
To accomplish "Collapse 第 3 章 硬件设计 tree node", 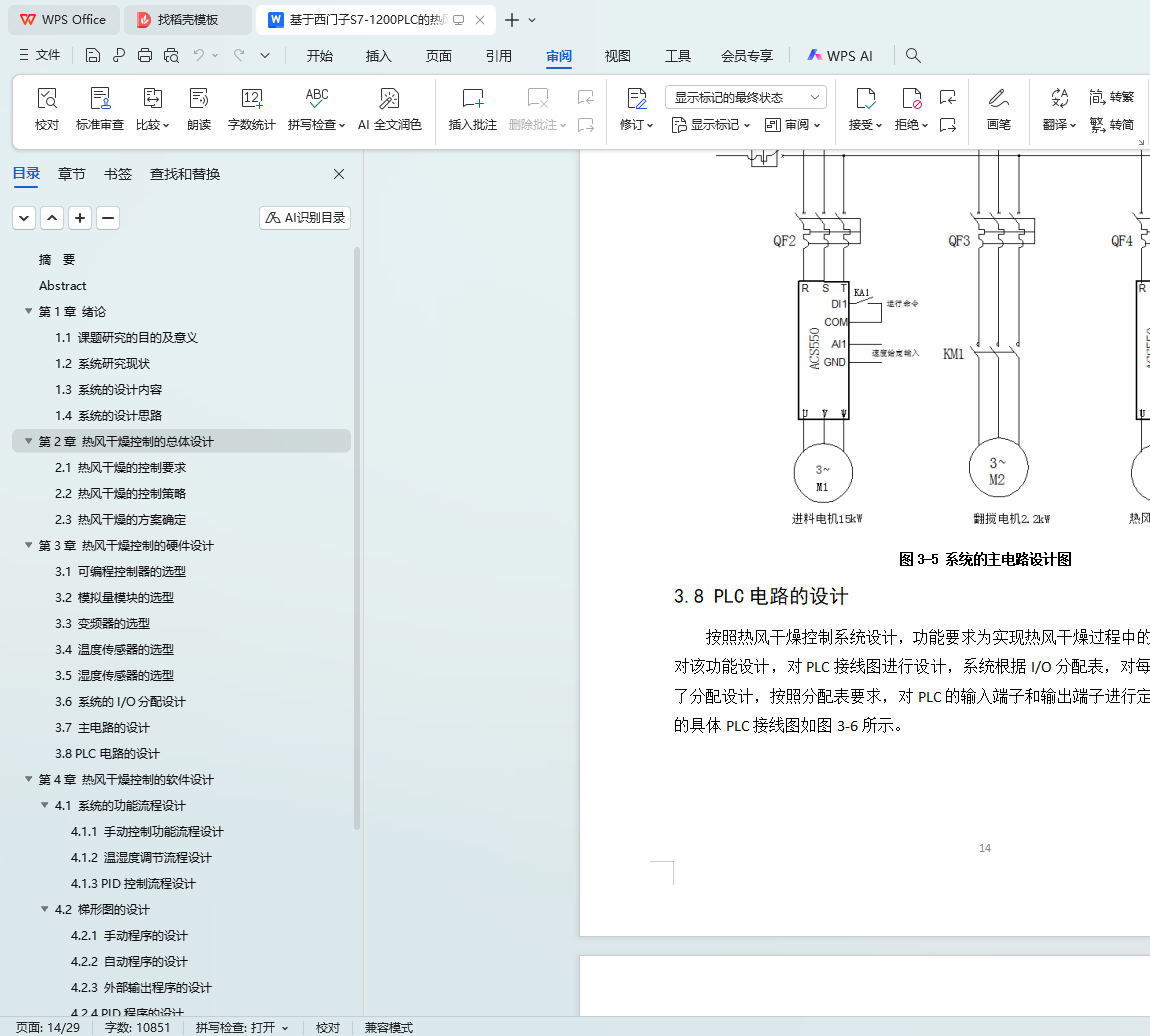I will [29, 545].
